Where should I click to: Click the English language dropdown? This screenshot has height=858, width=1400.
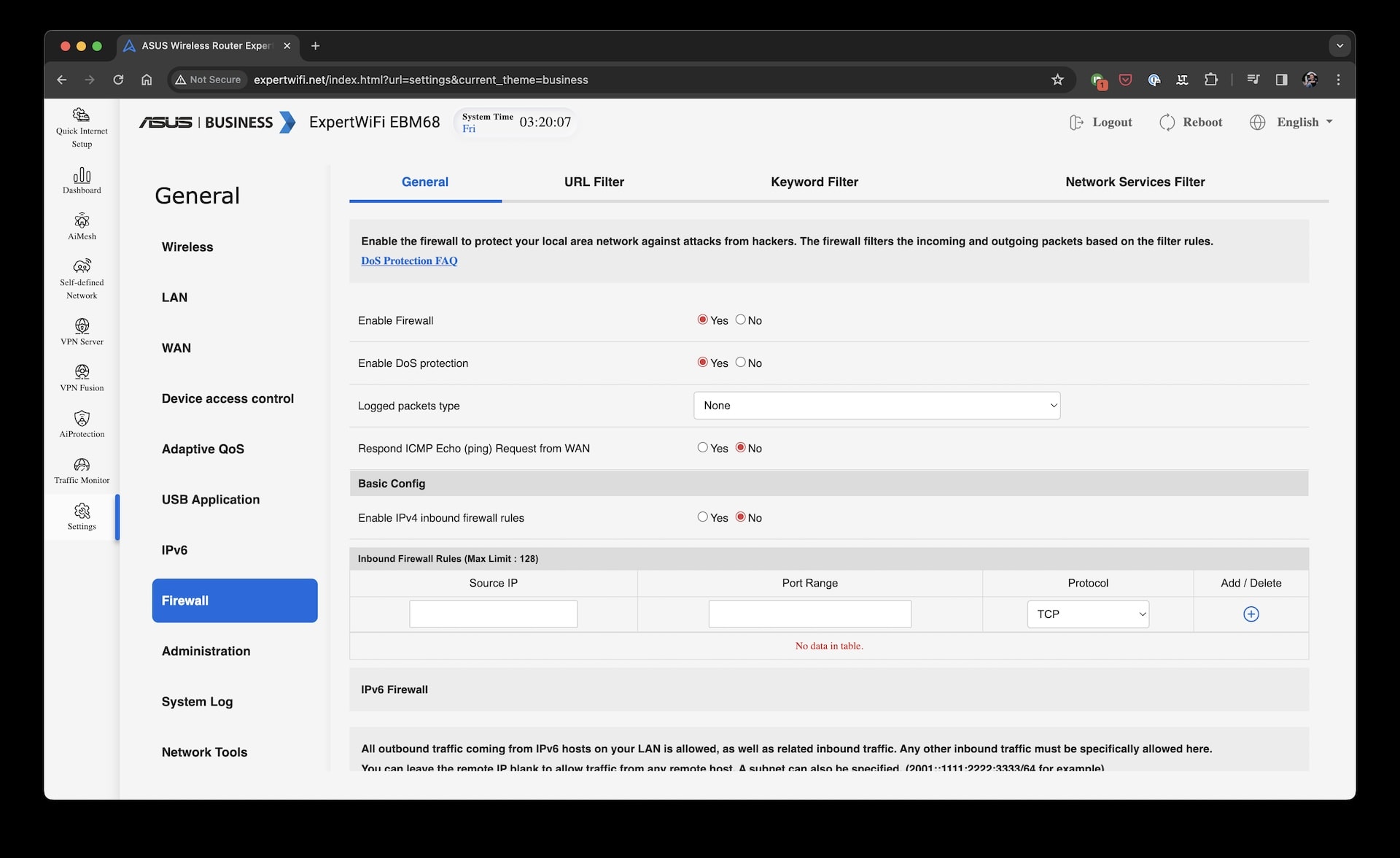click(1291, 121)
